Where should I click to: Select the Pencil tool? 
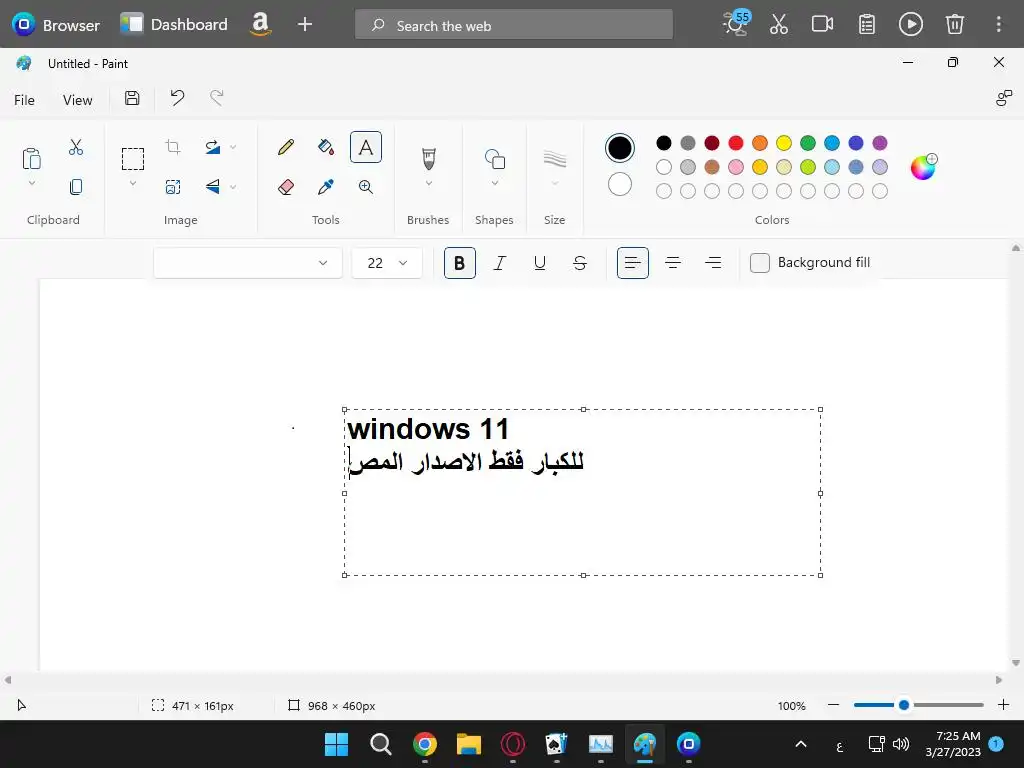pos(285,147)
